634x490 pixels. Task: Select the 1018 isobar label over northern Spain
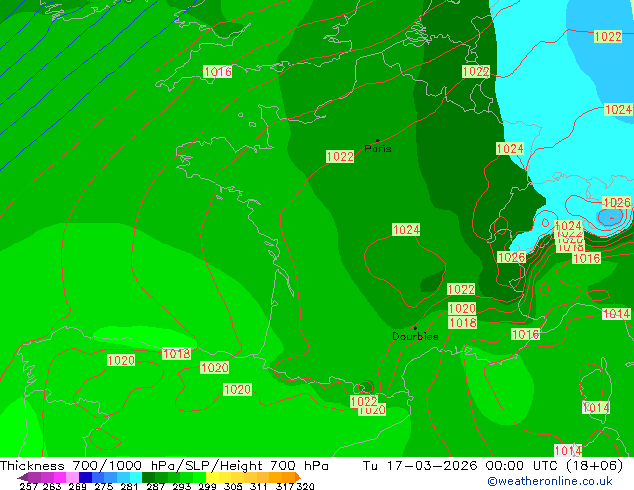(176, 354)
